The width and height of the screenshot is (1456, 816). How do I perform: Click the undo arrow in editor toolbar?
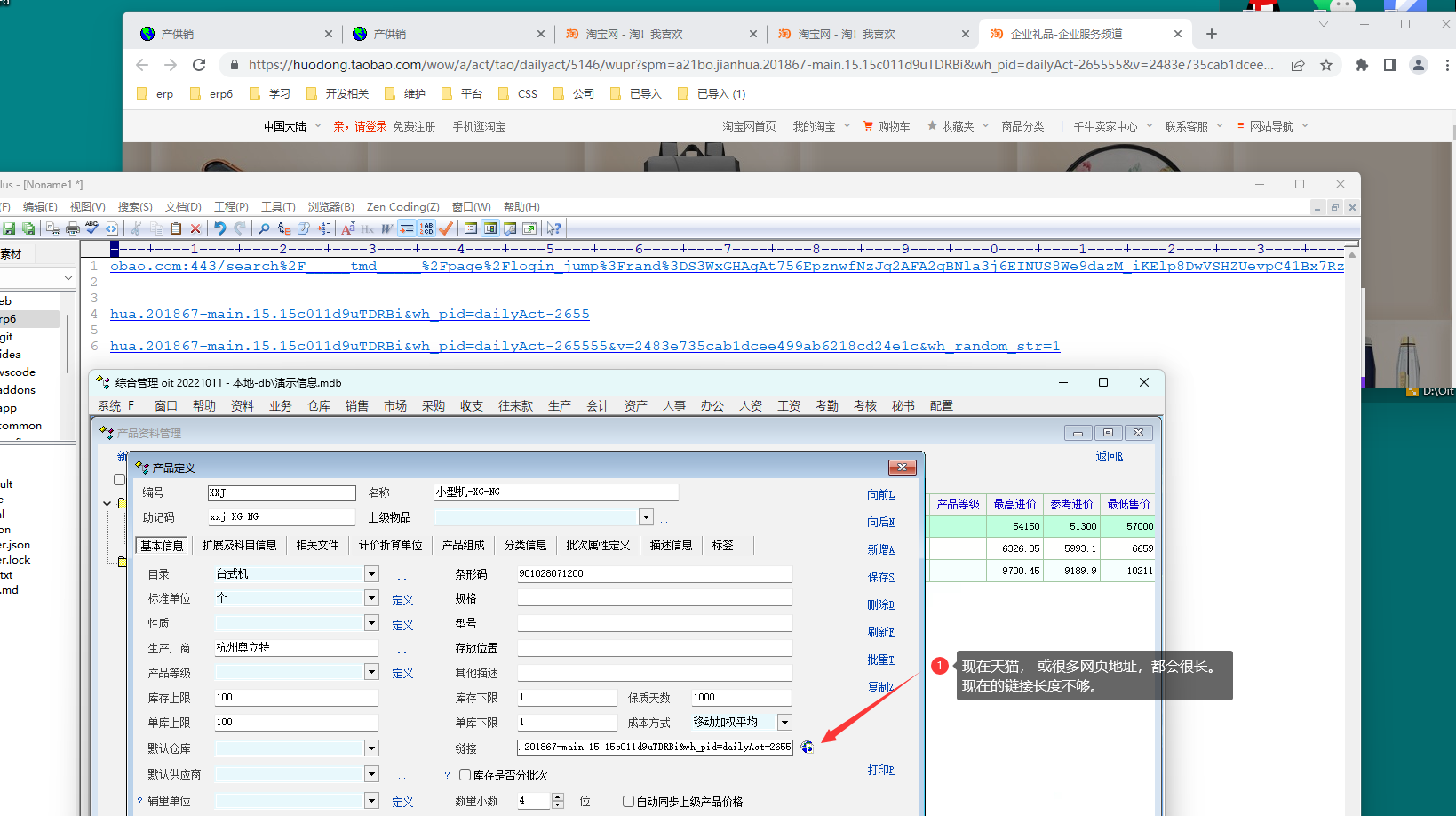click(219, 228)
